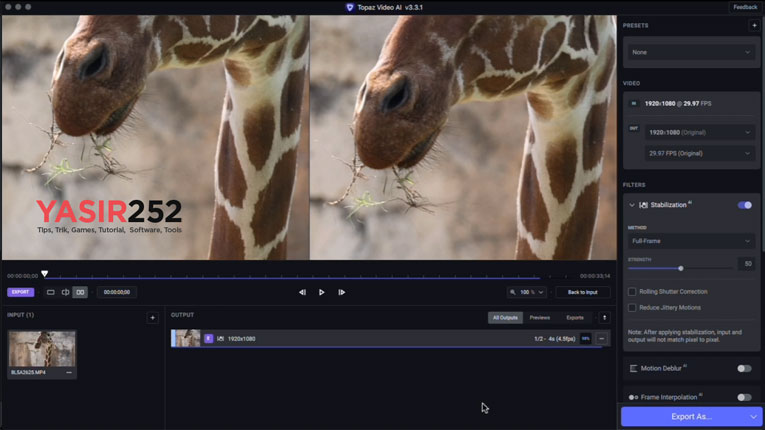
Task: Enable the Motion Deblur toggle
Action: [744, 368]
